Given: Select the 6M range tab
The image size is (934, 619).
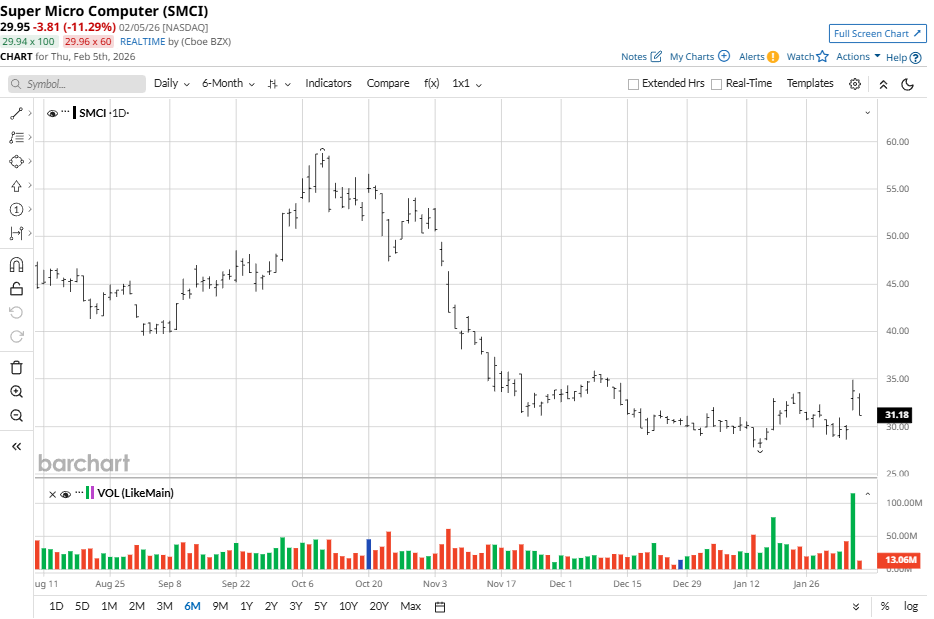Looking at the screenshot, I should (x=192, y=606).
